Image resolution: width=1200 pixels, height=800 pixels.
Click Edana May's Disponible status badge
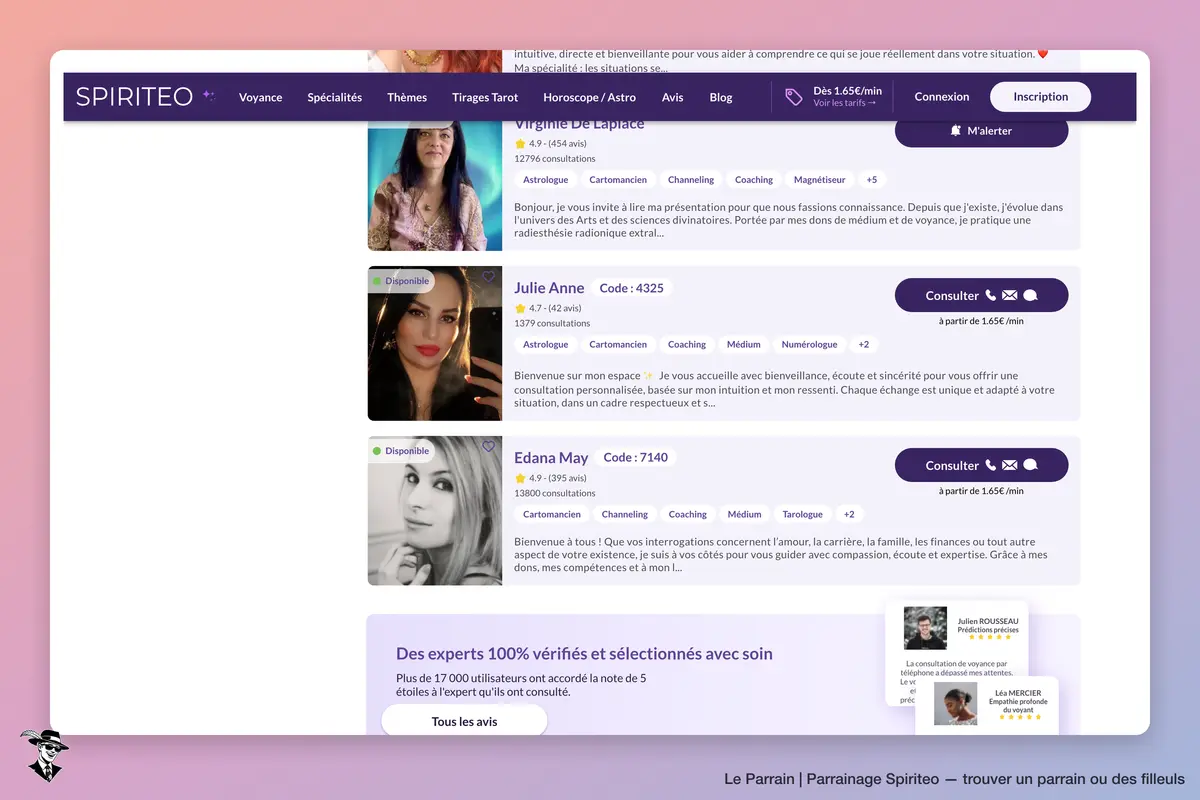coord(401,451)
